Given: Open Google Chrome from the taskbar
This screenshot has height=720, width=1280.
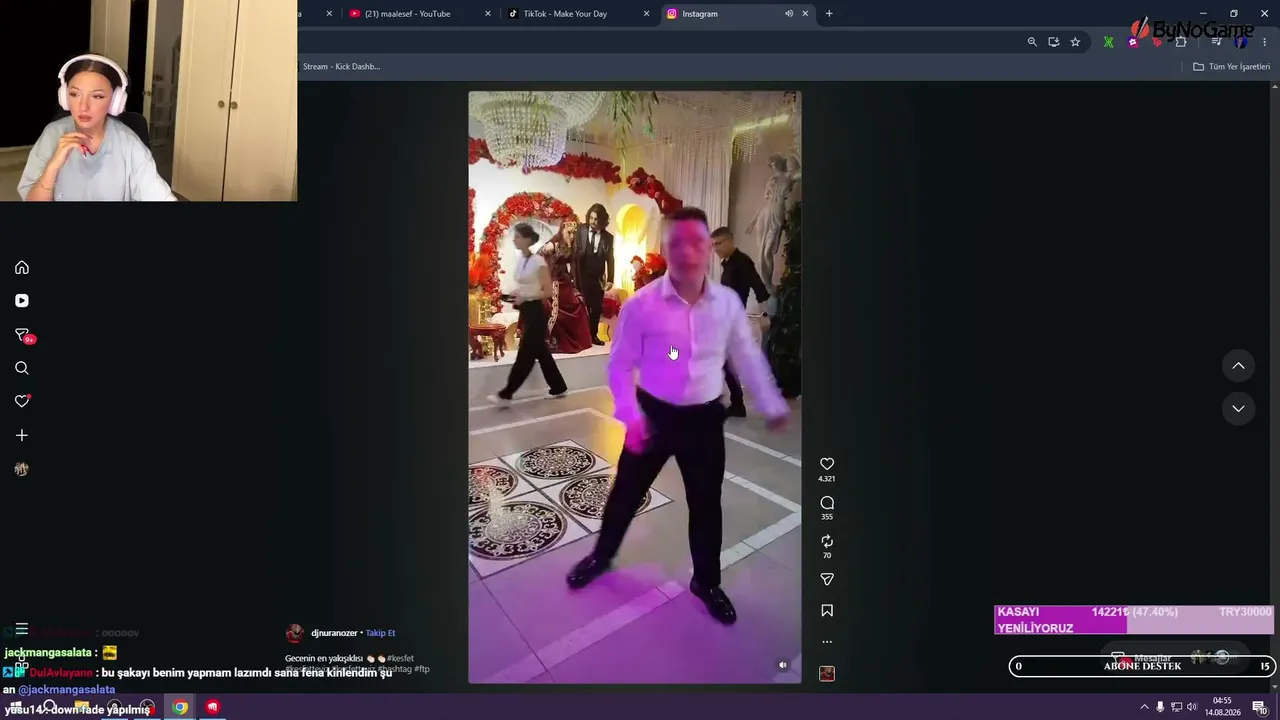Looking at the screenshot, I should (180, 707).
